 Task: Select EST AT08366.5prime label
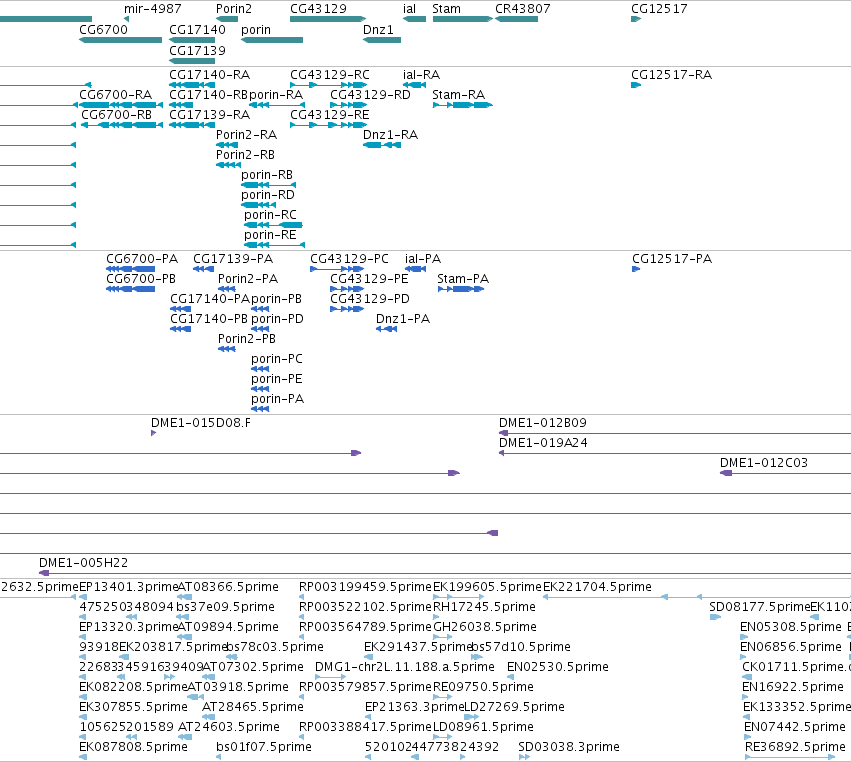coord(228,587)
